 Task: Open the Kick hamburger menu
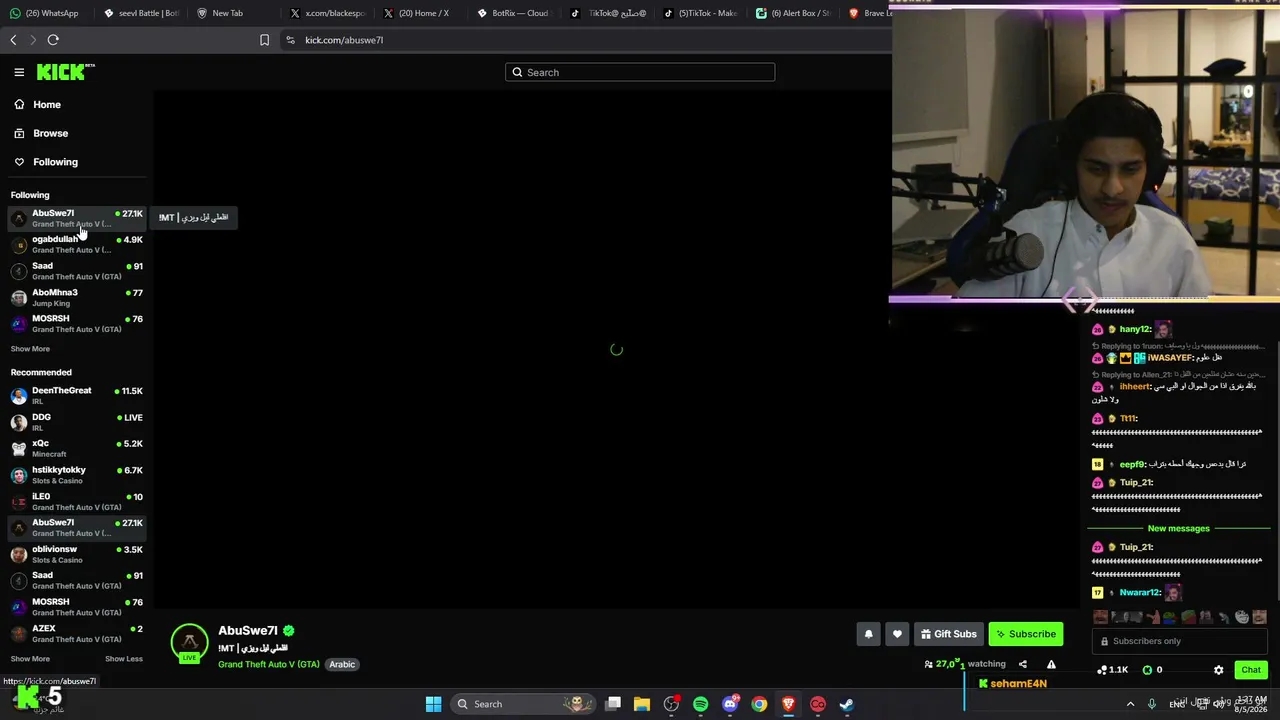tap(19, 72)
